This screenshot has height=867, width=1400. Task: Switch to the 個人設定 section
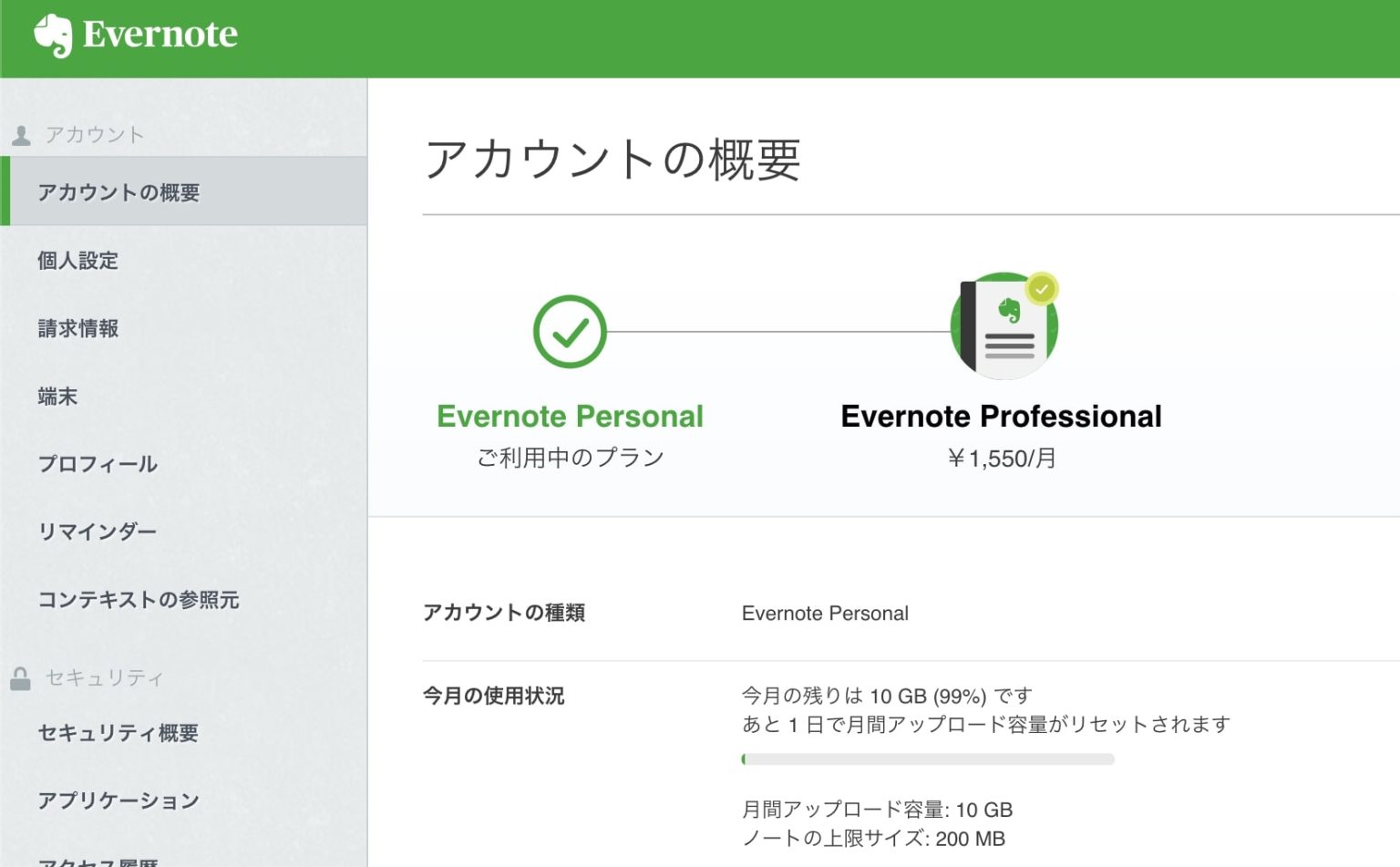click(x=77, y=261)
